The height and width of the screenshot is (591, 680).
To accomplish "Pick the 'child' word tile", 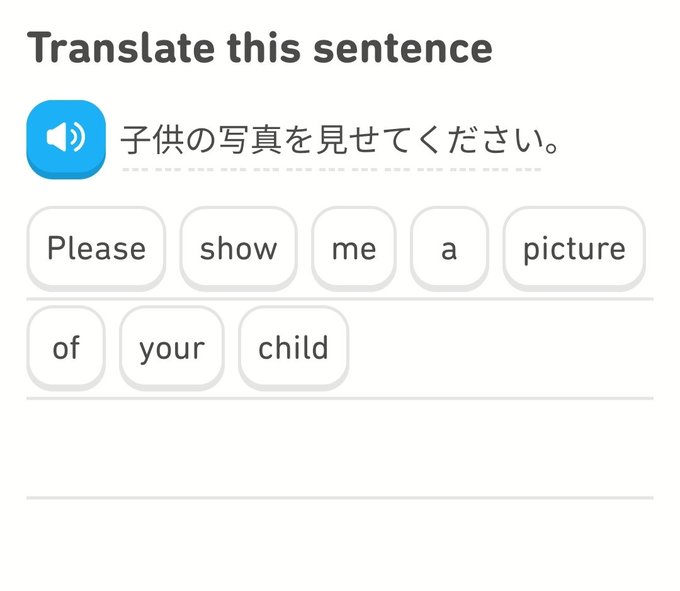I will (x=293, y=348).
